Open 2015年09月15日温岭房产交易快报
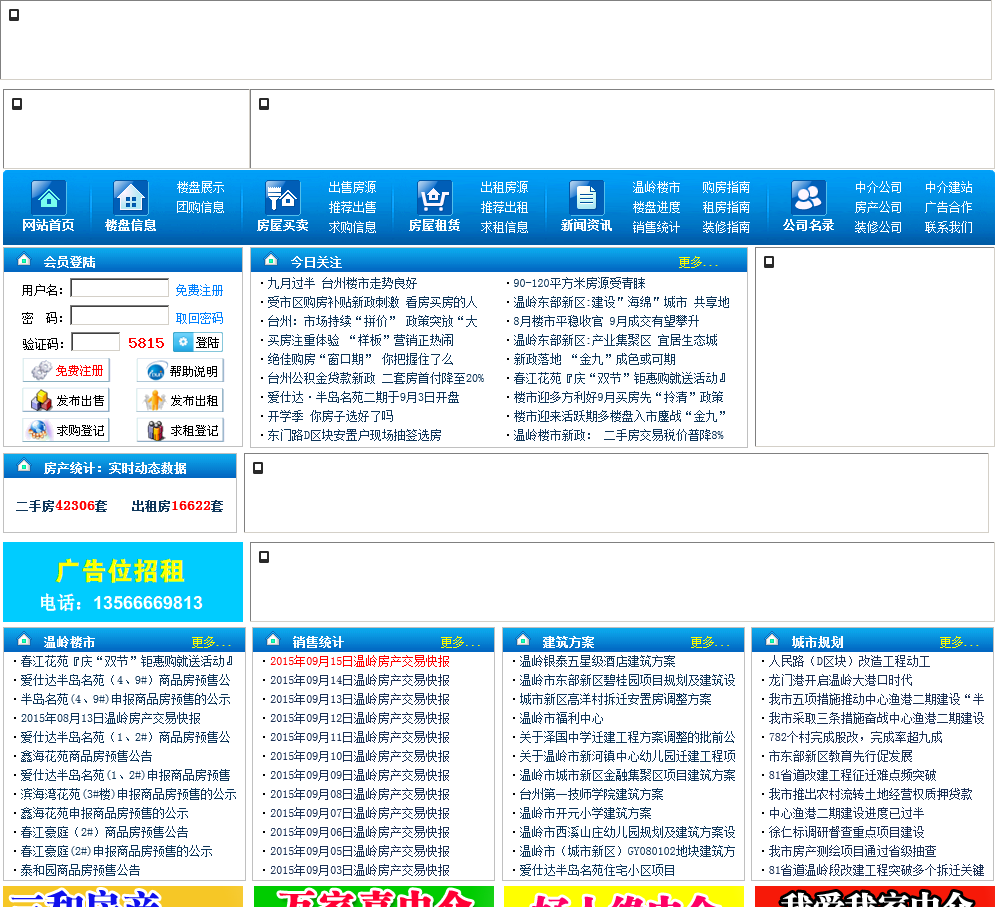998x907 pixels. [x=360, y=661]
